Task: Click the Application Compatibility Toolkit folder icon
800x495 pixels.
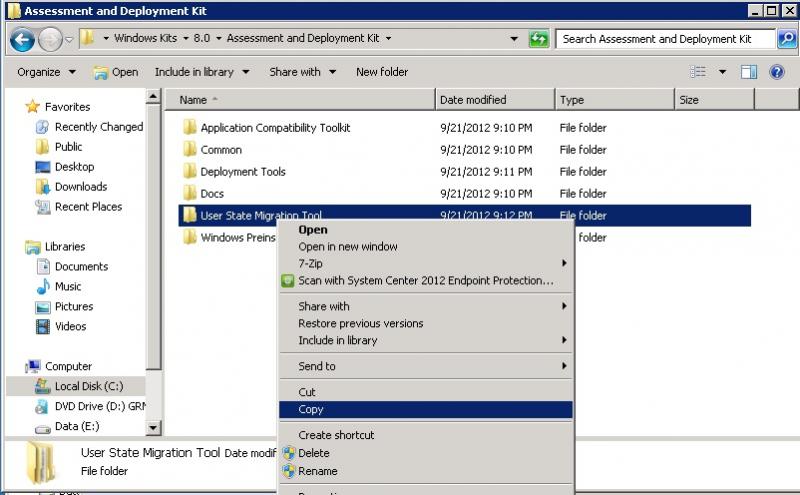Action: pyautogui.click(x=190, y=127)
